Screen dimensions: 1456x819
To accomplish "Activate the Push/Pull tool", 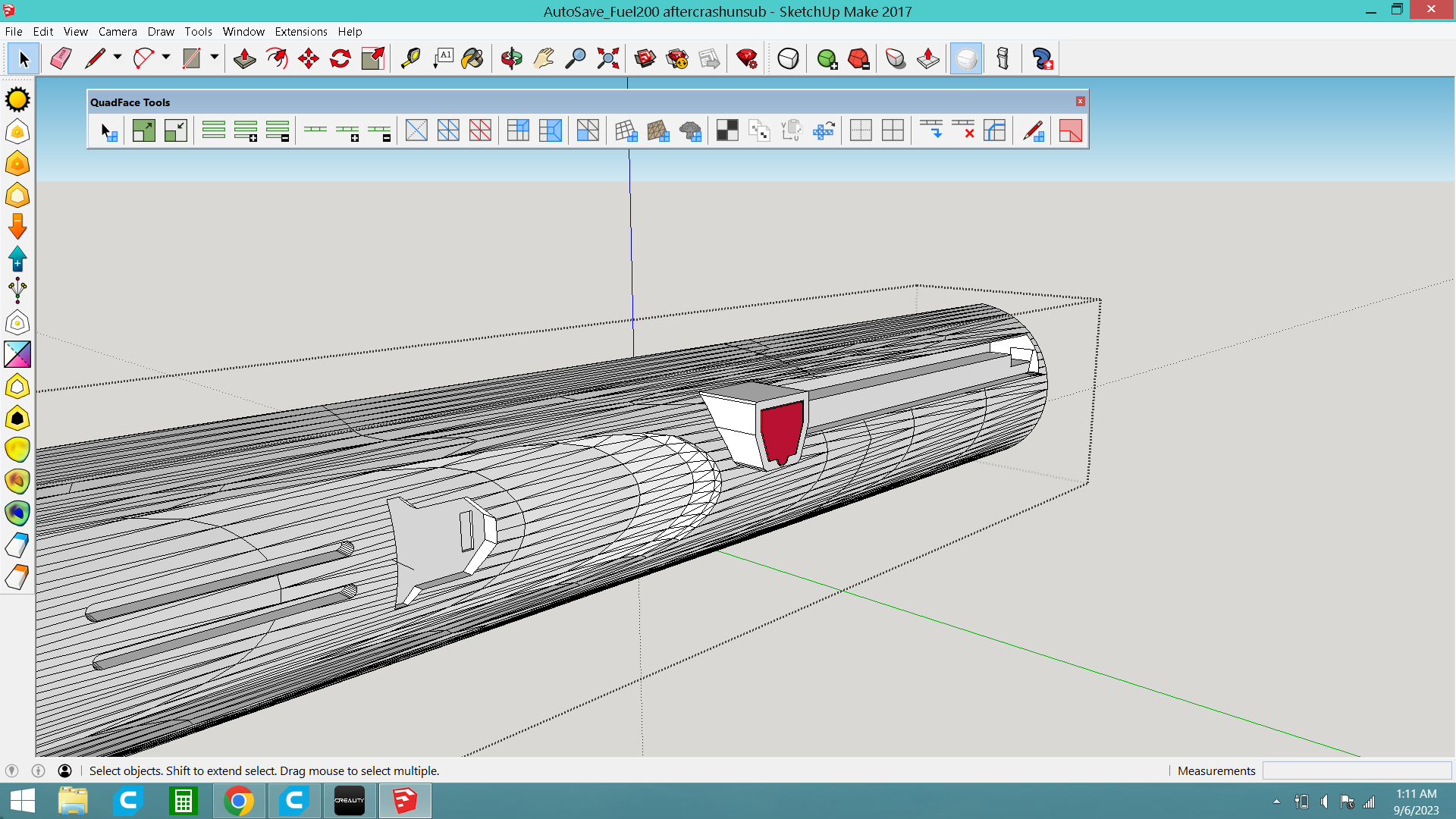I will (x=244, y=58).
